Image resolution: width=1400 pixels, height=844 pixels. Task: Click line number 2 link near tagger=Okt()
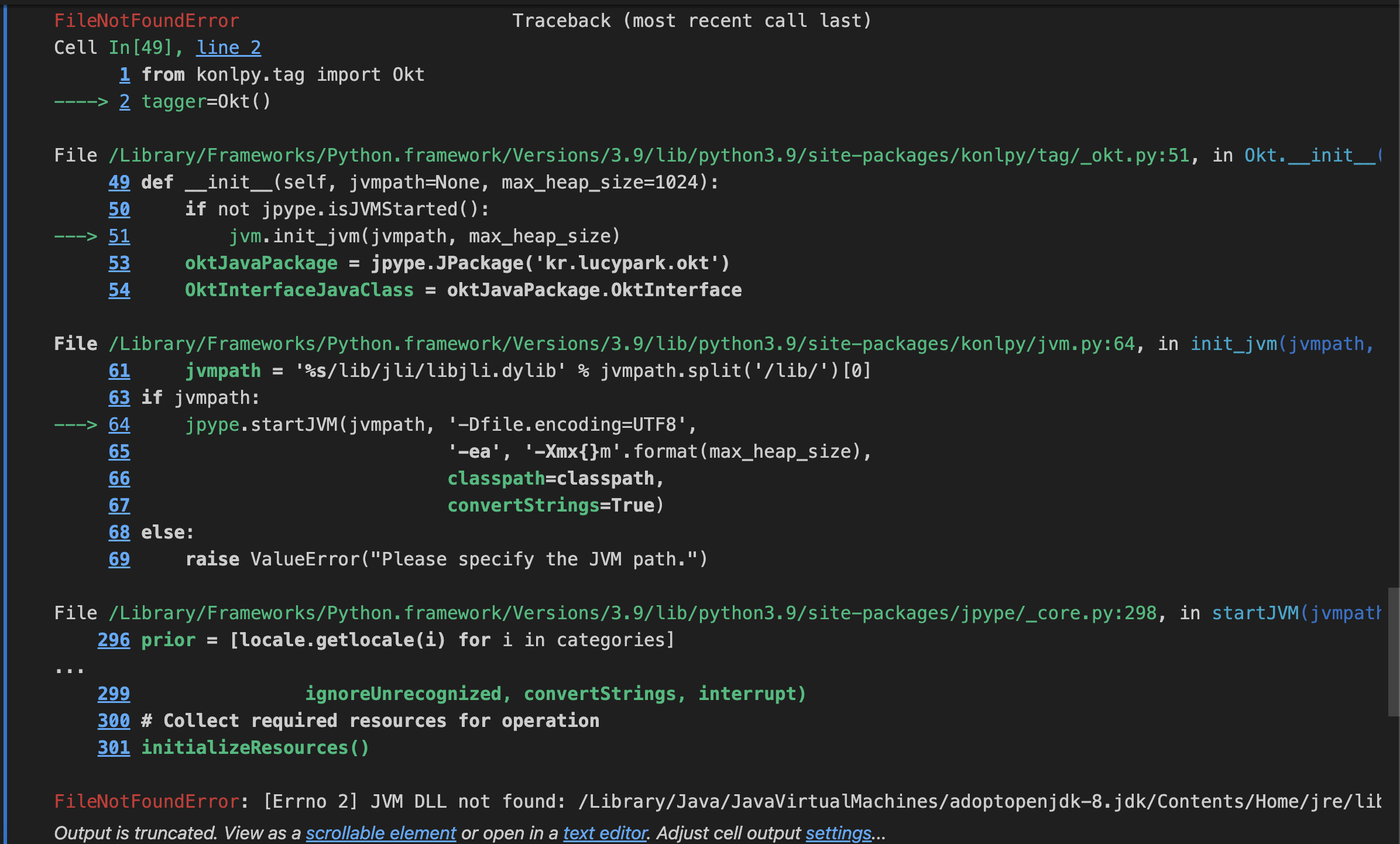point(125,101)
